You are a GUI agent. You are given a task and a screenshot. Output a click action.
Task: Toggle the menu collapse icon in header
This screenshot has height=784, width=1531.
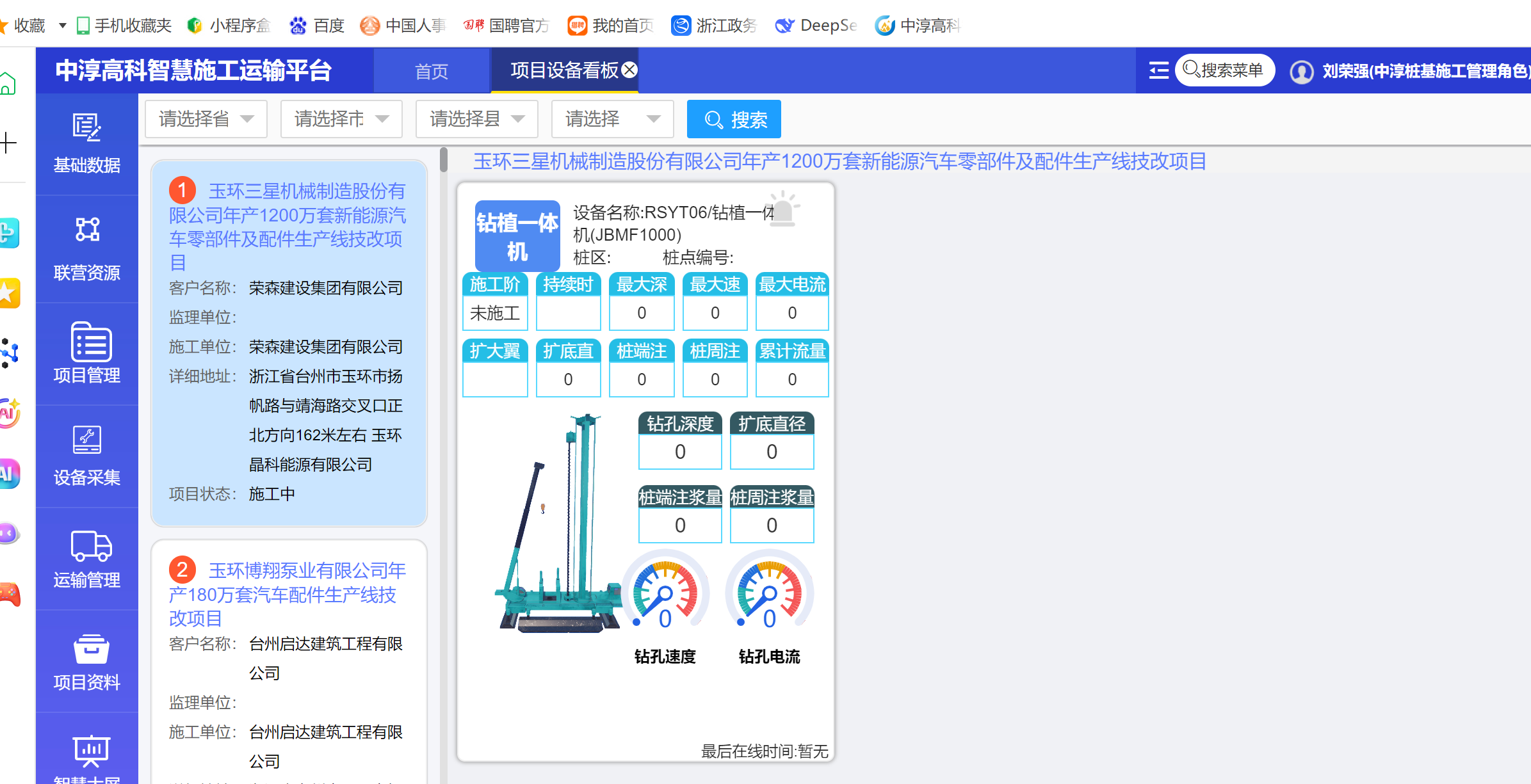click(x=1158, y=70)
